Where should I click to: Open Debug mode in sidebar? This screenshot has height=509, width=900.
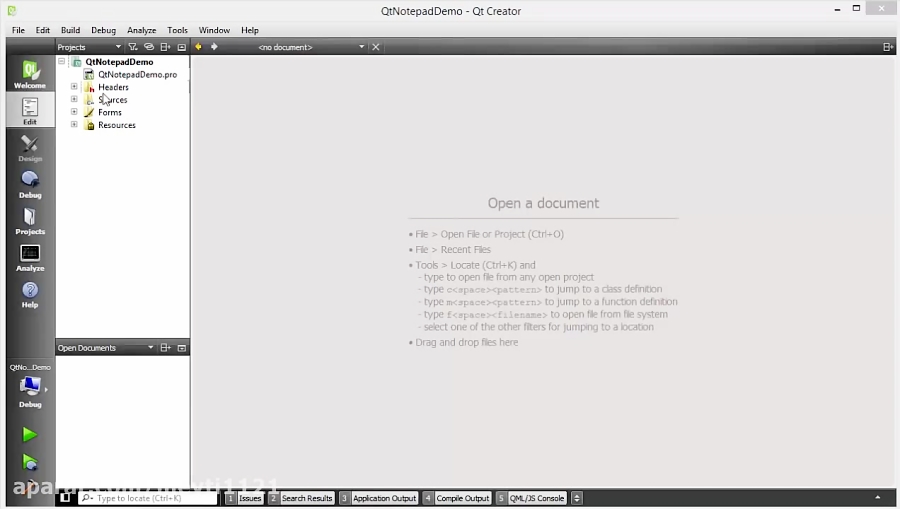click(30, 185)
